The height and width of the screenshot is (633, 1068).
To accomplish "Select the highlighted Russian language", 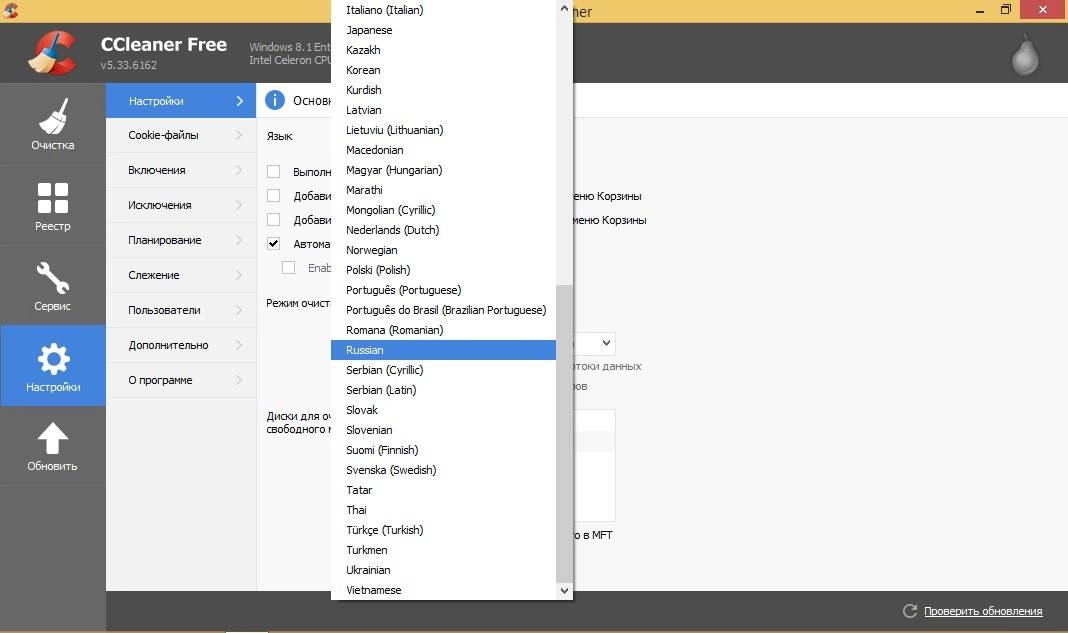I will coord(443,350).
